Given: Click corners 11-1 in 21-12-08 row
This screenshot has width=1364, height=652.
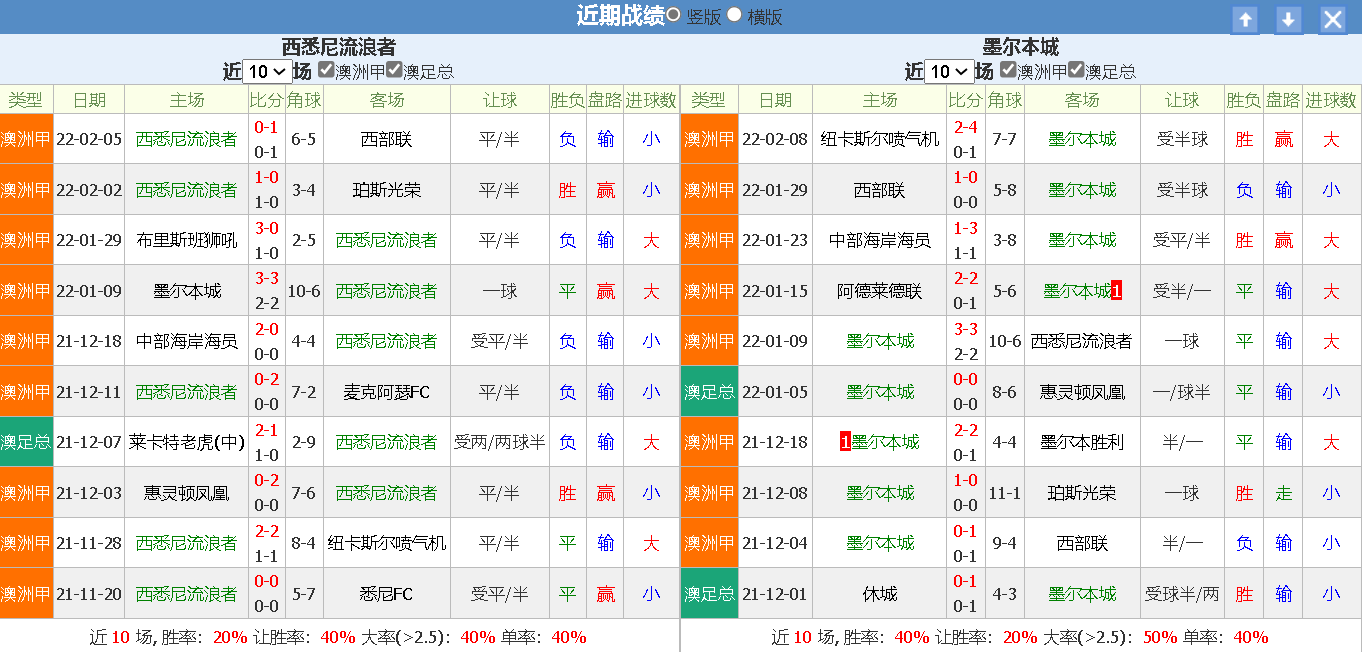Looking at the screenshot, I should (x=1004, y=493).
